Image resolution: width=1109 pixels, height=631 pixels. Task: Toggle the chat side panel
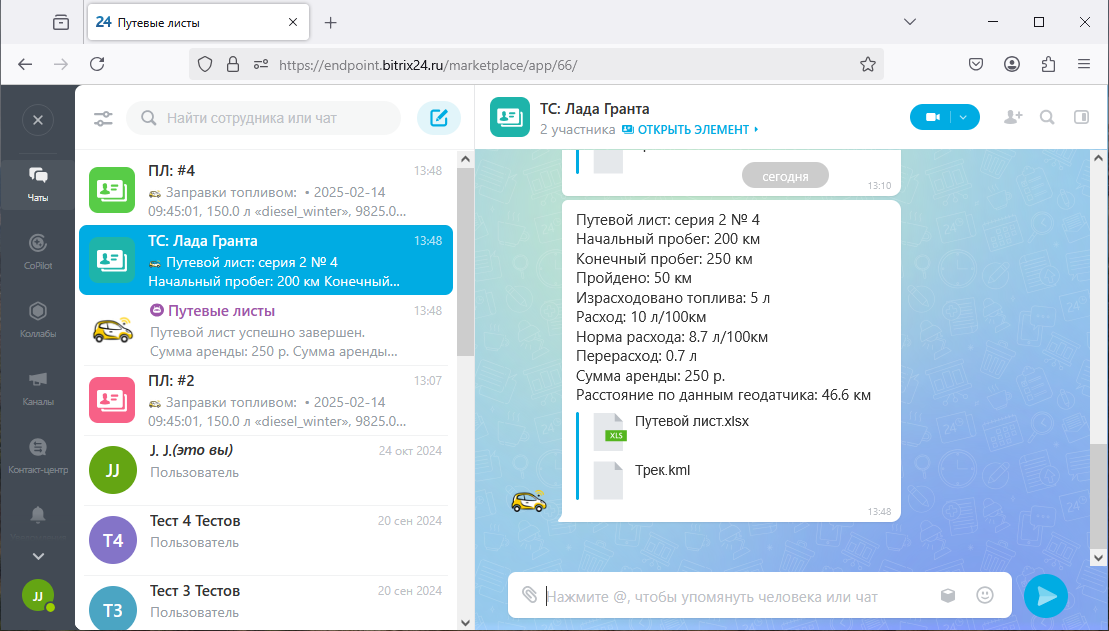pos(1081,117)
